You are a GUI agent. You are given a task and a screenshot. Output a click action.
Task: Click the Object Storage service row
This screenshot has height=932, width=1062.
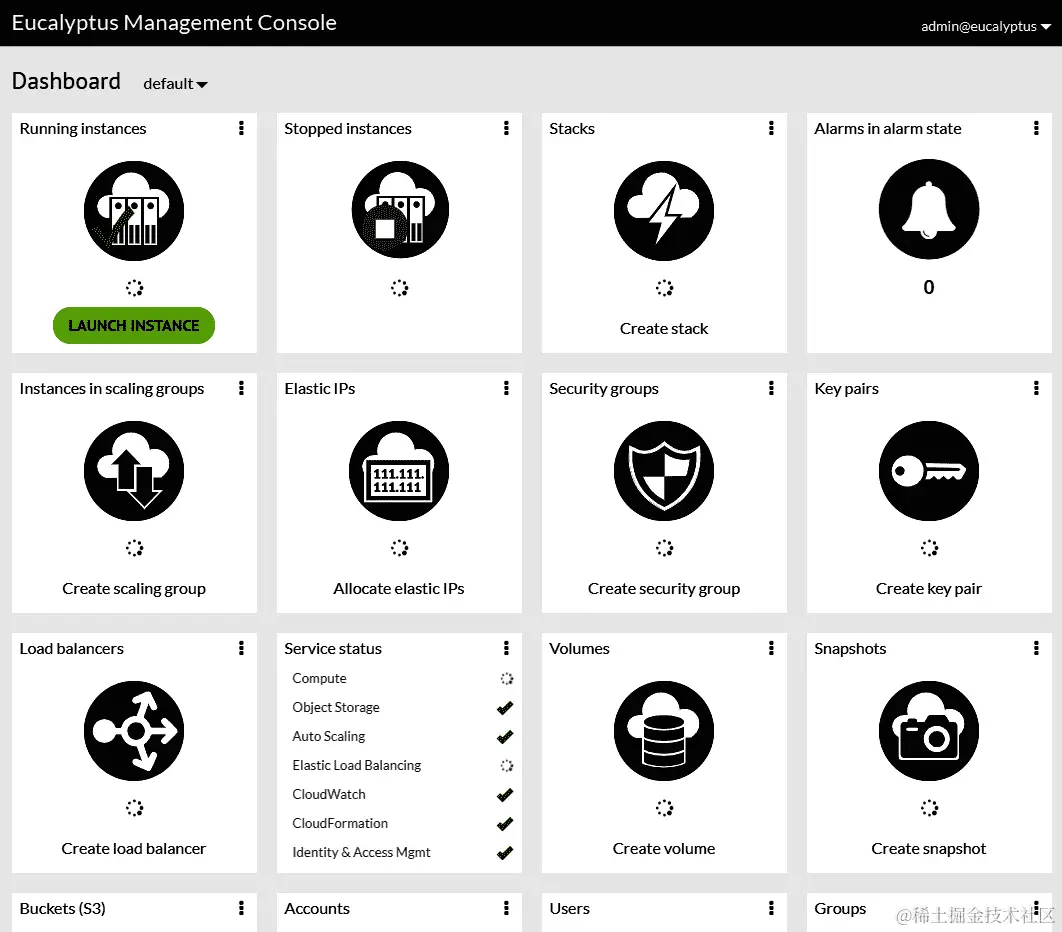point(399,708)
